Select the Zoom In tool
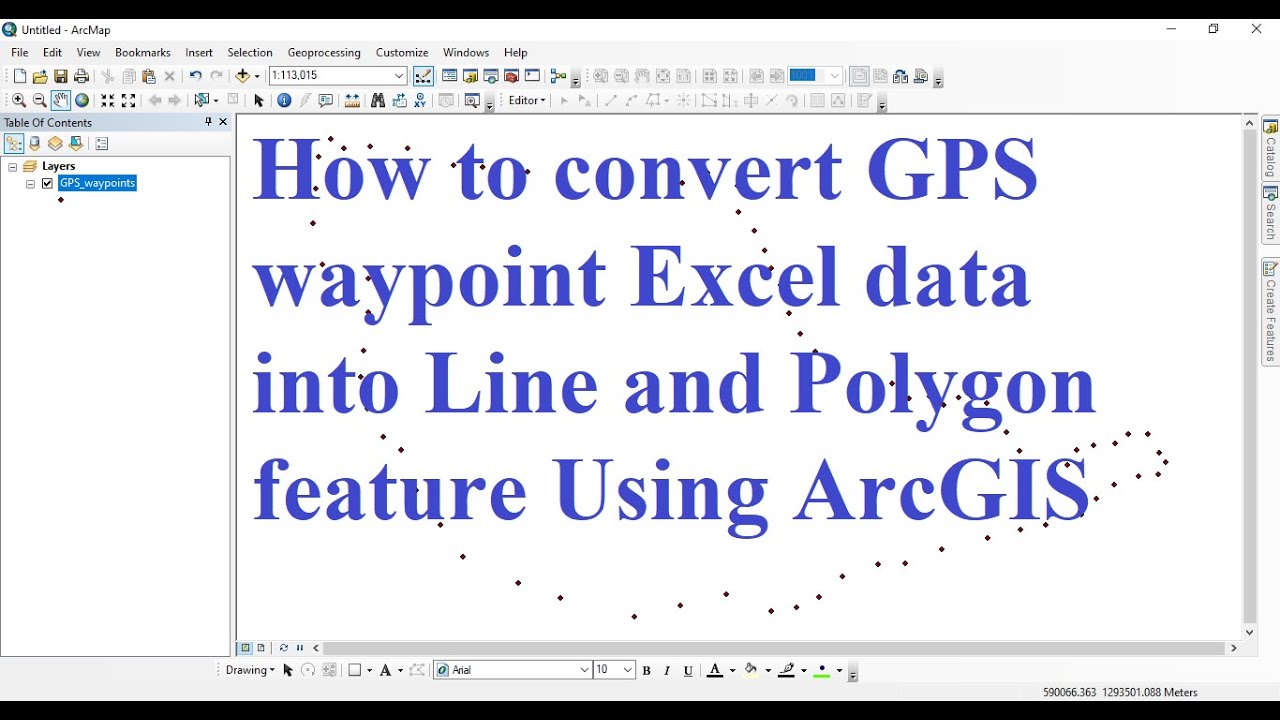 point(19,100)
